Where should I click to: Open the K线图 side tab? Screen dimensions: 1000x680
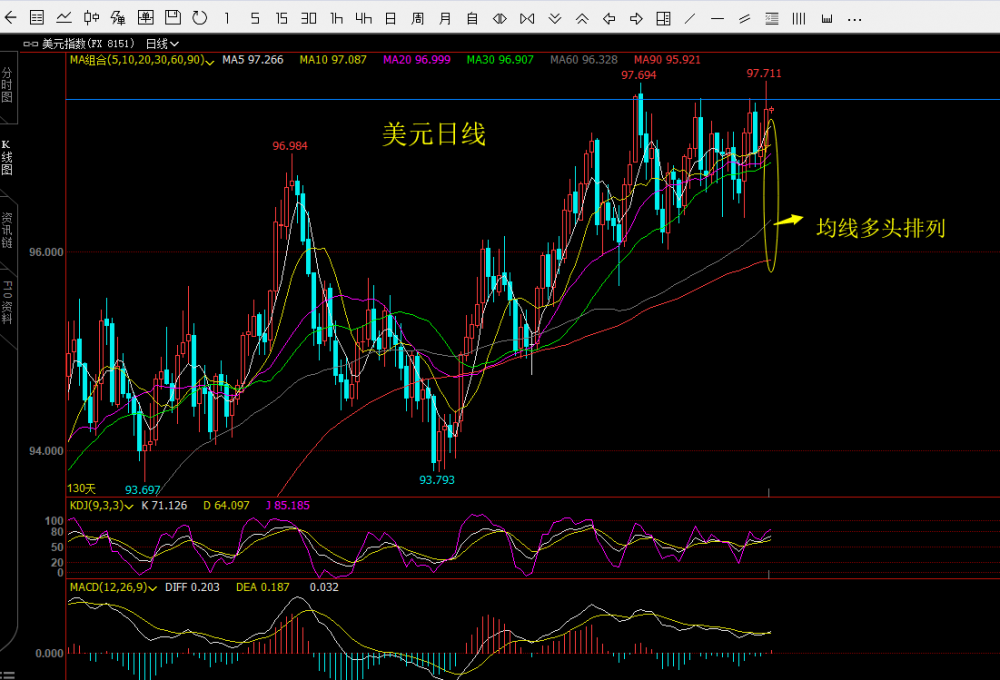(x=7, y=157)
